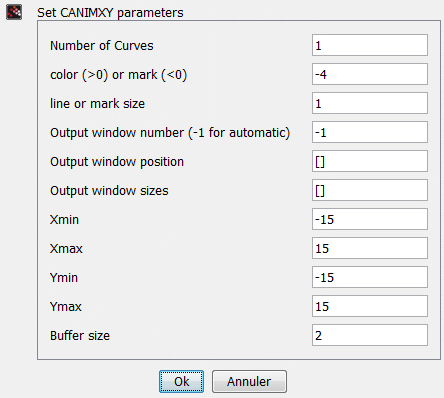Click the 'Xmin' label text

point(64,220)
